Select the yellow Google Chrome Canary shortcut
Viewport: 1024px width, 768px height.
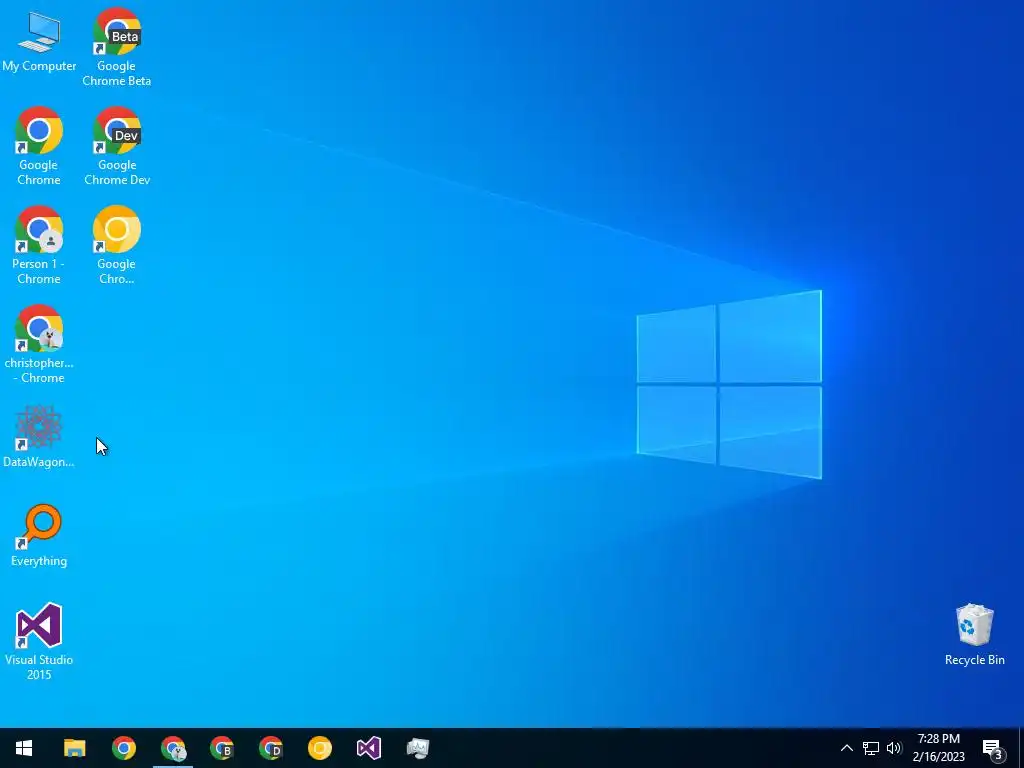click(116, 246)
